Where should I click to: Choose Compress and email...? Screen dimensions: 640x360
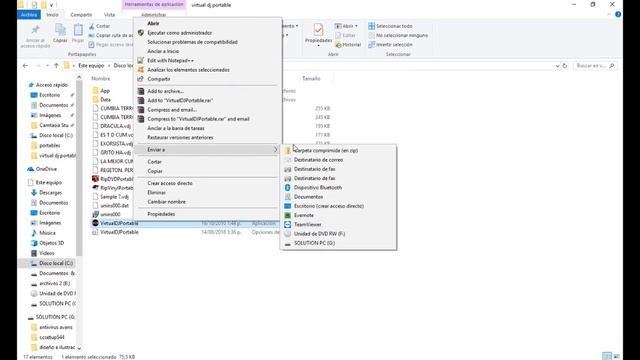click(x=172, y=110)
